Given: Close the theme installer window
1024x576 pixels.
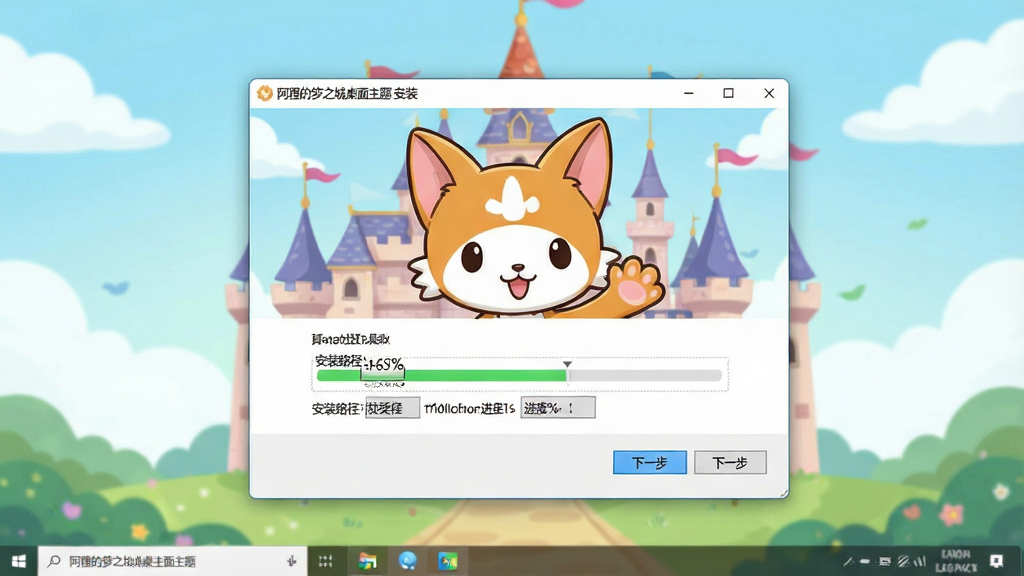Looking at the screenshot, I should [769, 93].
